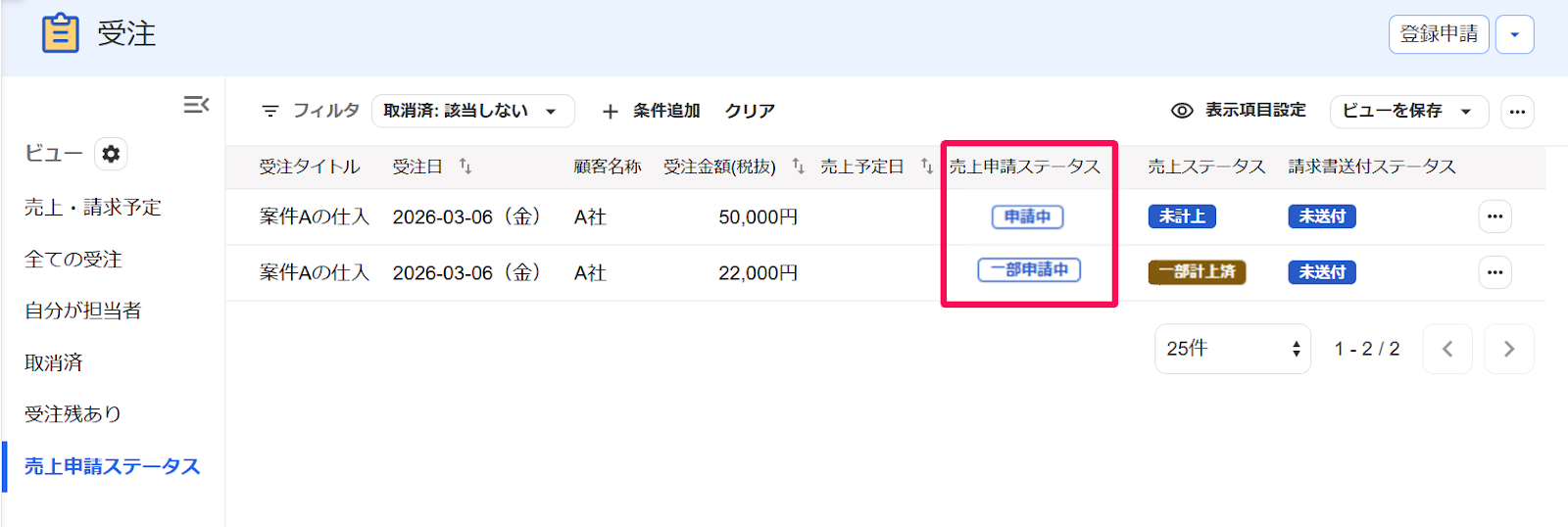This screenshot has height=527, width=1568.
Task: Open row menu for the 22,000円 order
Action: pyautogui.click(x=1494, y=272)
